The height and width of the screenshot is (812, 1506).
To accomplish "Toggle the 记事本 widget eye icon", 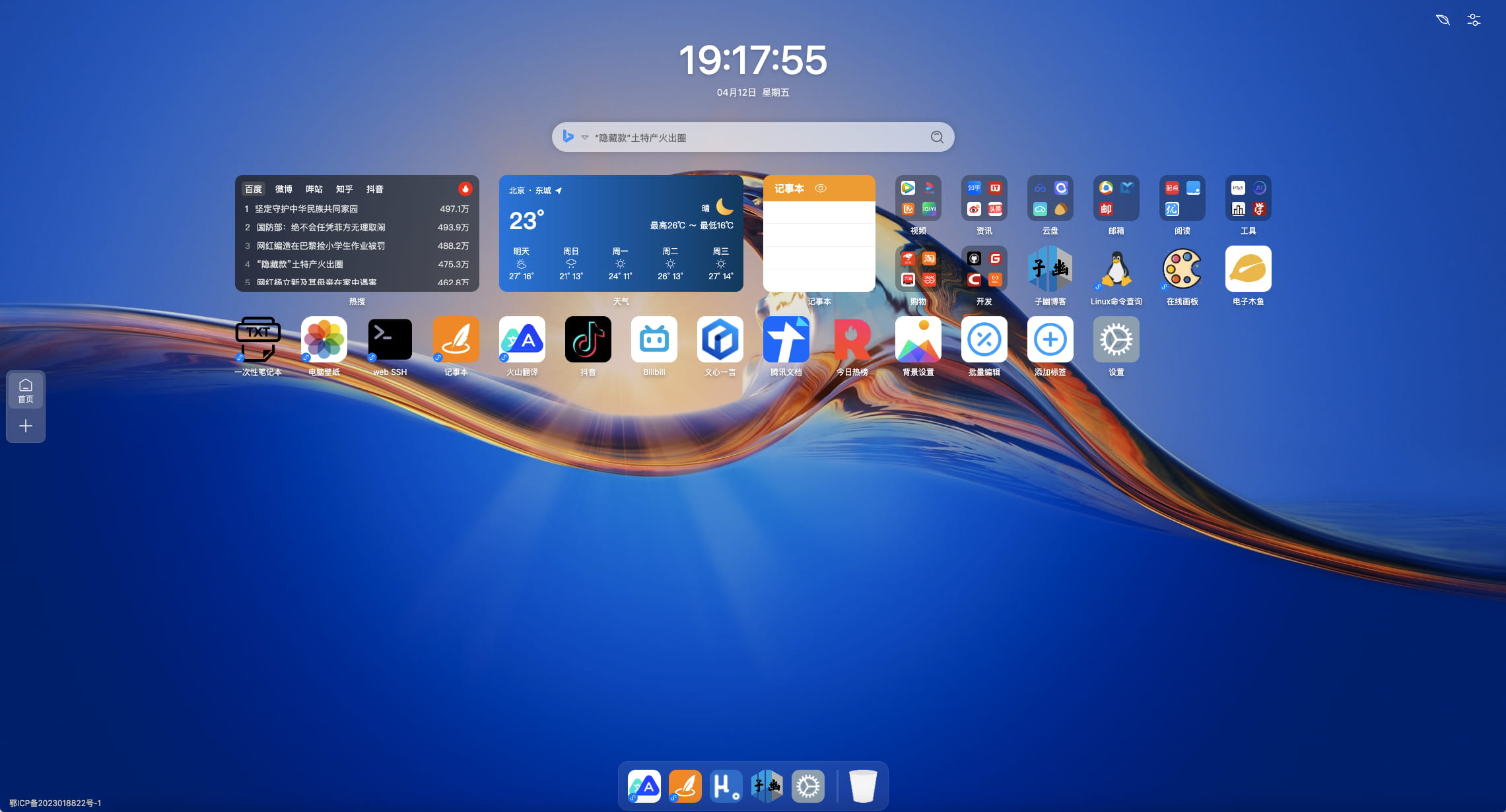I will pos(821,188).
